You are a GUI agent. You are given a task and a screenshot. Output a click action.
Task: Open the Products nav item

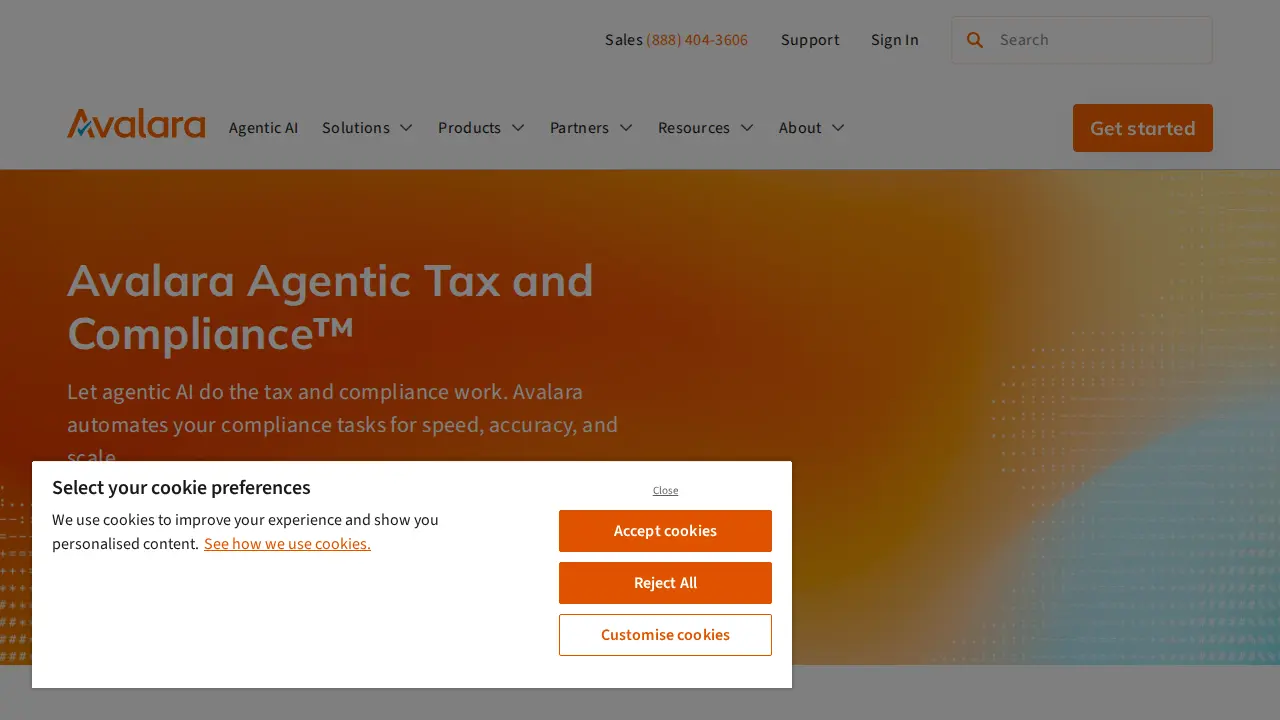[469, 128]
